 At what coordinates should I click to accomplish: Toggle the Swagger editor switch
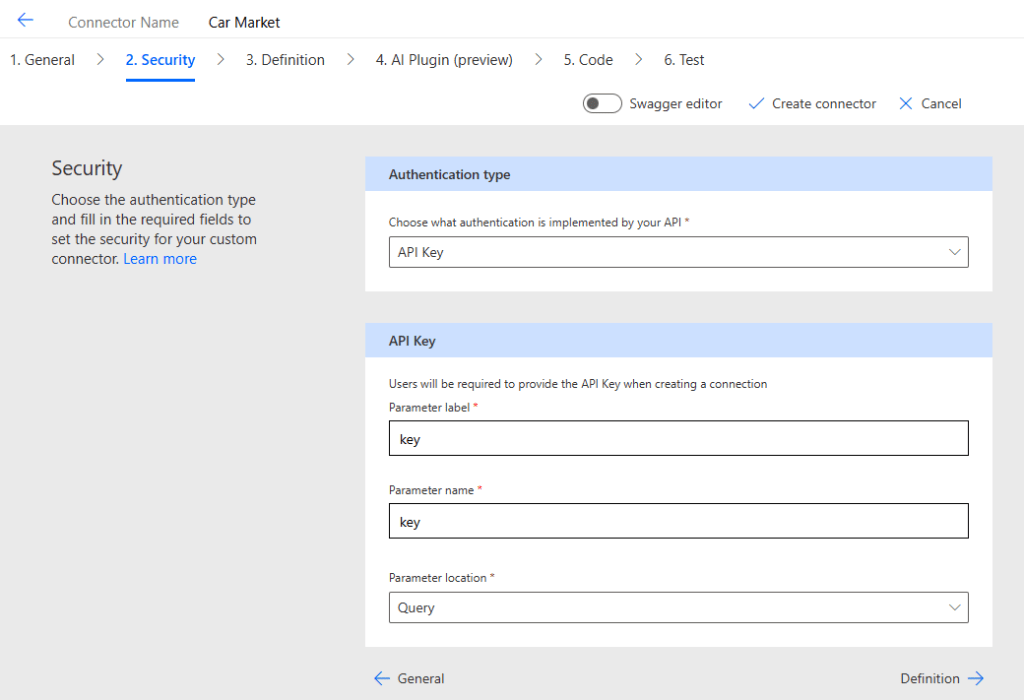602,104
